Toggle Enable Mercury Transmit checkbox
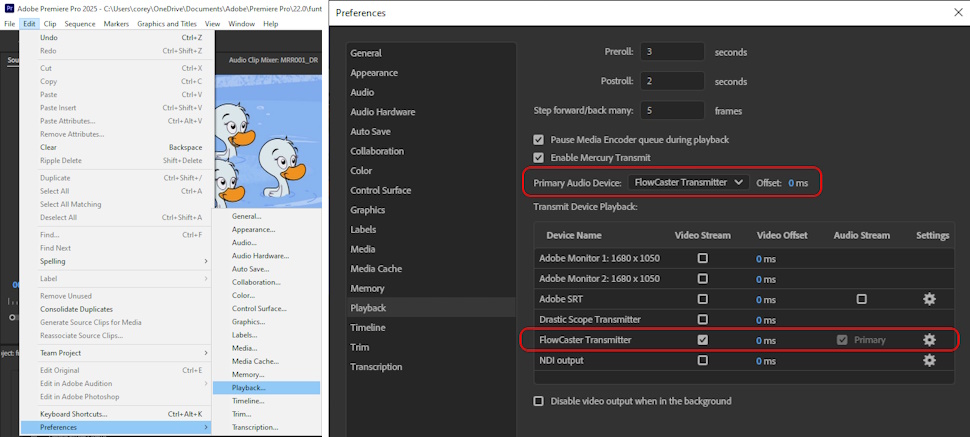 tap(538, 158)
